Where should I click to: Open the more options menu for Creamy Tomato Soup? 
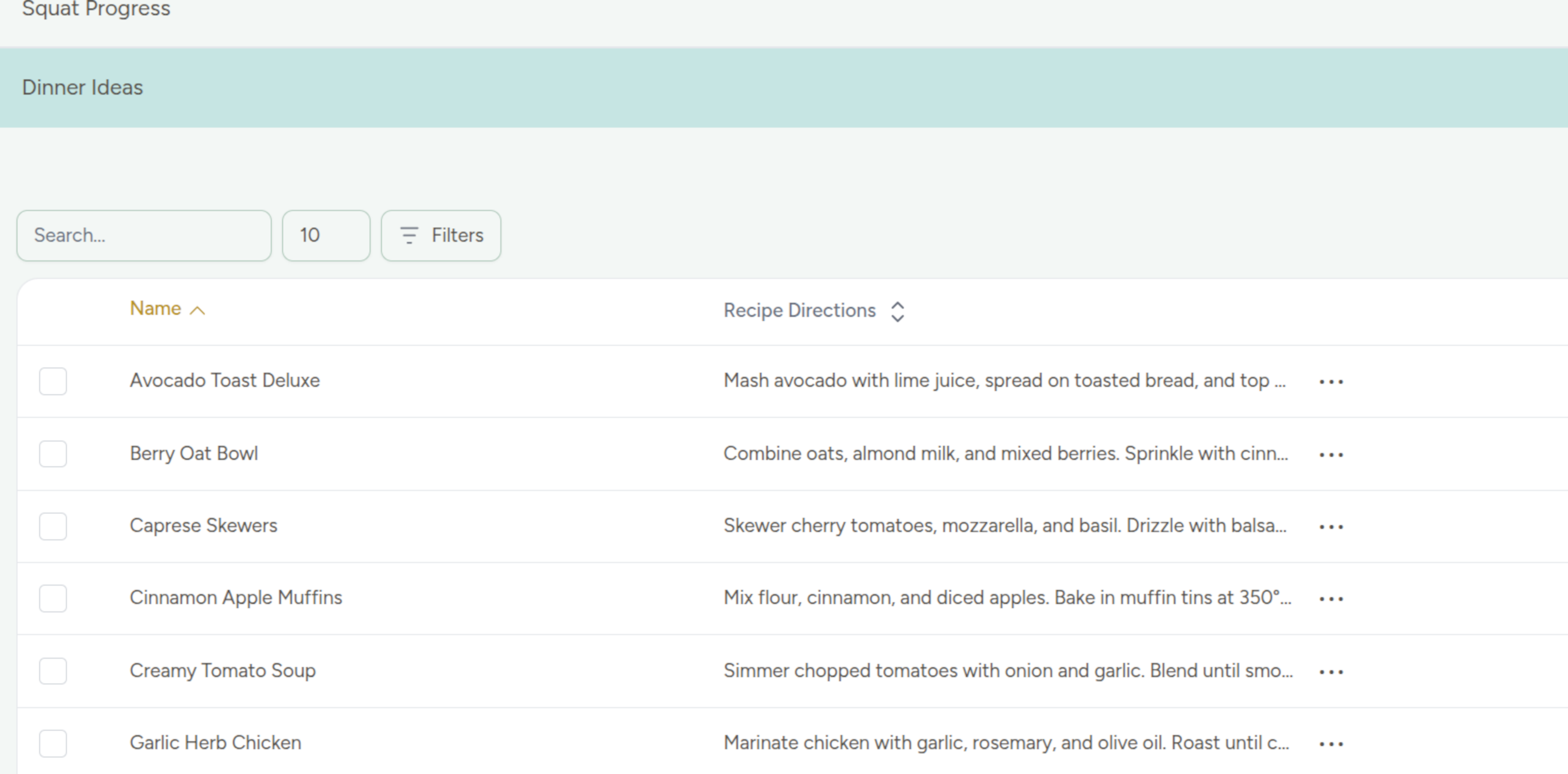click(x=1331, y=672)
